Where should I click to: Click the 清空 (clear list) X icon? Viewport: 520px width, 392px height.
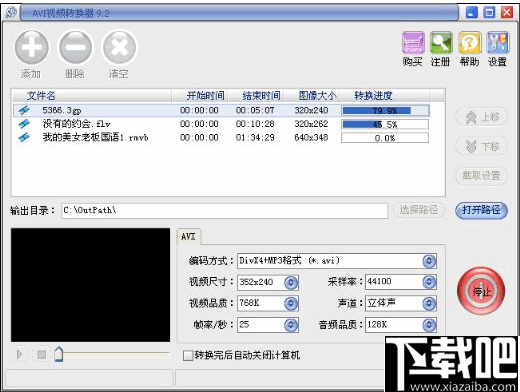pyautogui.click(x=119, y=47)
